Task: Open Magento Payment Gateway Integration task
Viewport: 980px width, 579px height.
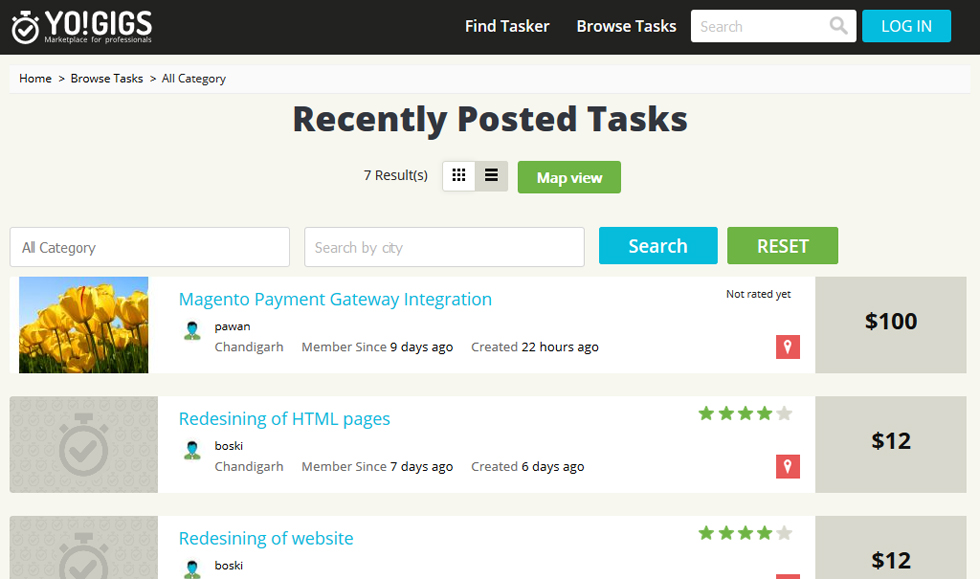Action: [x=335, y=299]
